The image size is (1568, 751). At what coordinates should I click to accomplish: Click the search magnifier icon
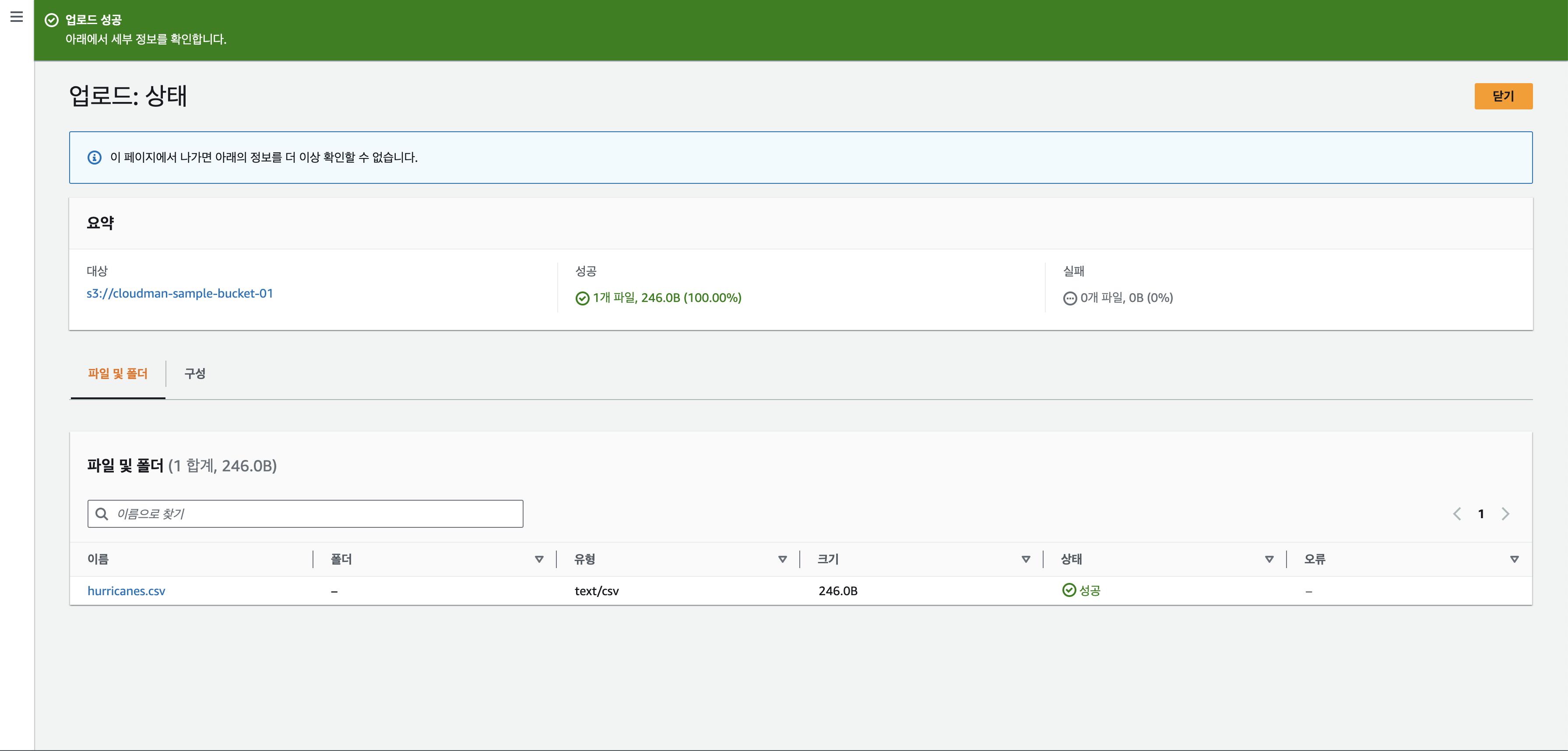pos(102,514)
